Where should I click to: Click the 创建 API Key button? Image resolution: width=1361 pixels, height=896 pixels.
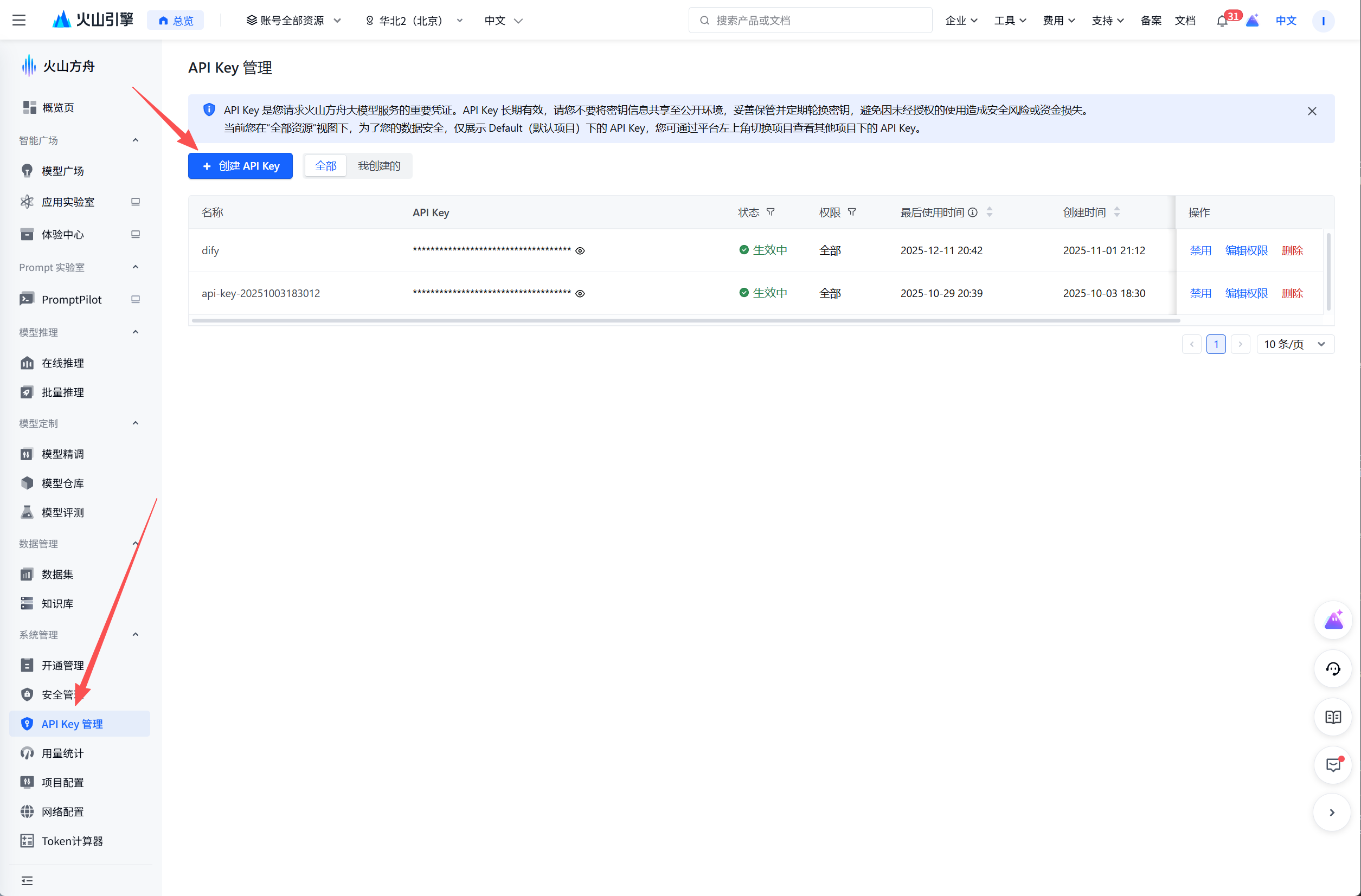point(240,166)
